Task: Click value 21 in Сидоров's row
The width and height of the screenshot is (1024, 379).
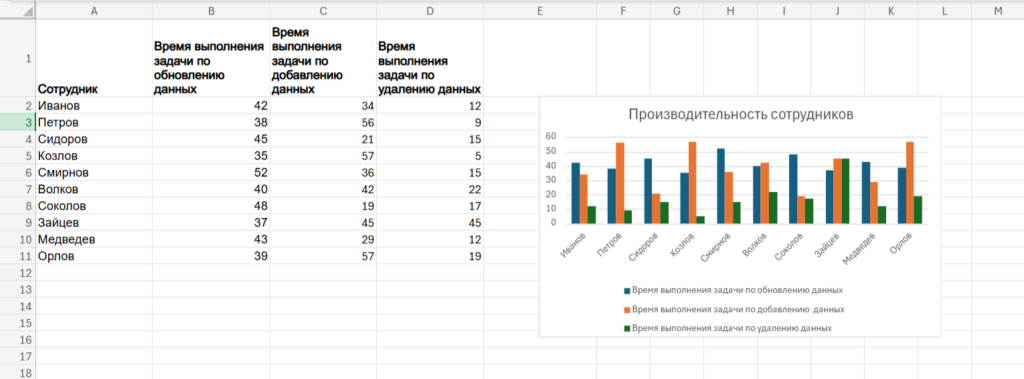Action: point(323,139)
